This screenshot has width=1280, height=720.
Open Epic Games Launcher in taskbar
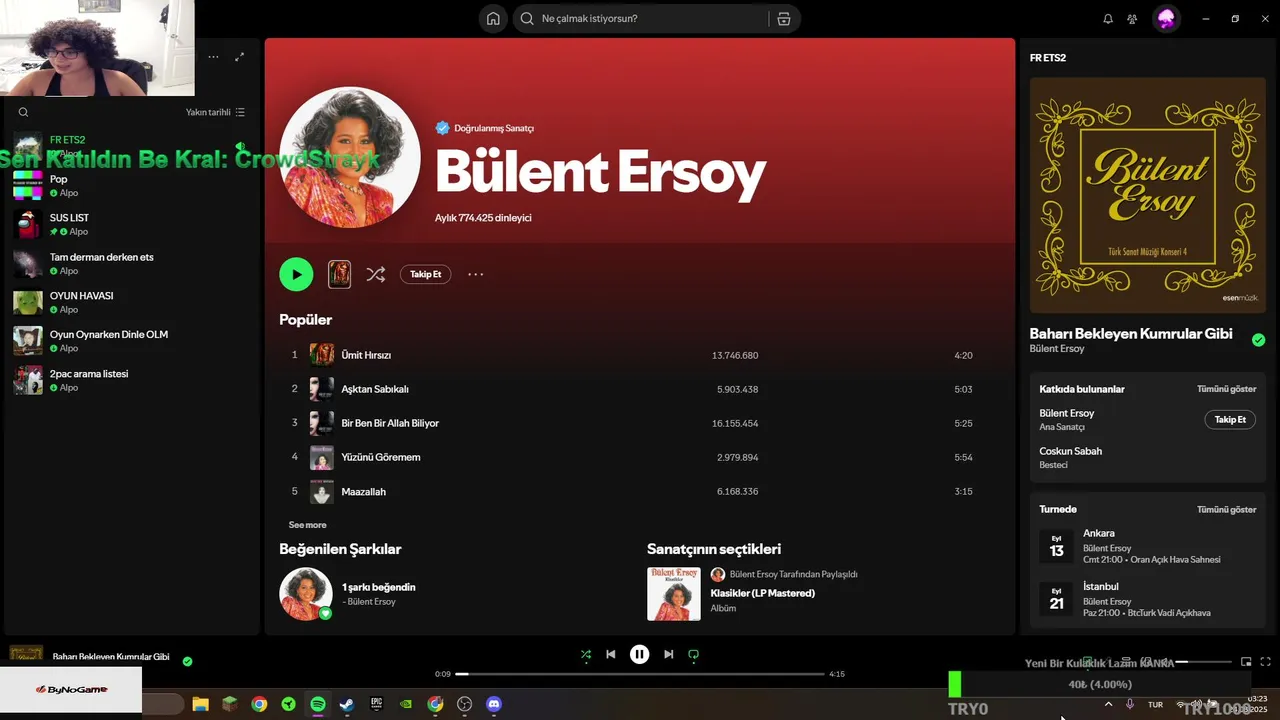(x=376, y=704)
